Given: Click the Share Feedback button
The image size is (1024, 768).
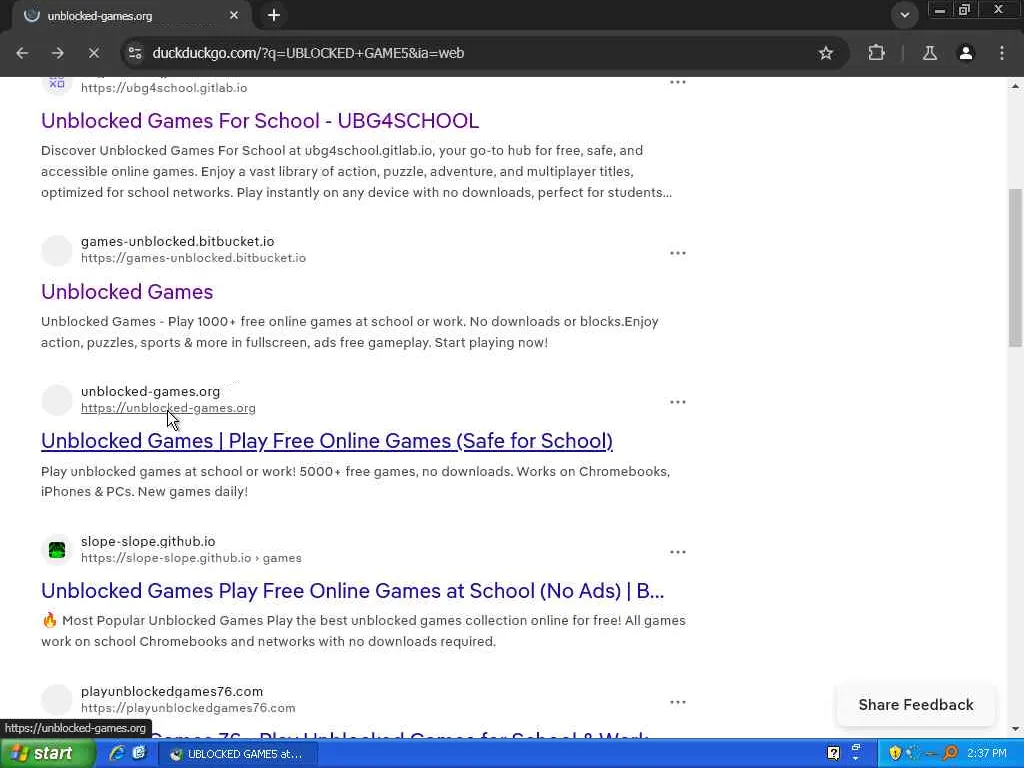Looking at the screenshot, I should 916,705.
